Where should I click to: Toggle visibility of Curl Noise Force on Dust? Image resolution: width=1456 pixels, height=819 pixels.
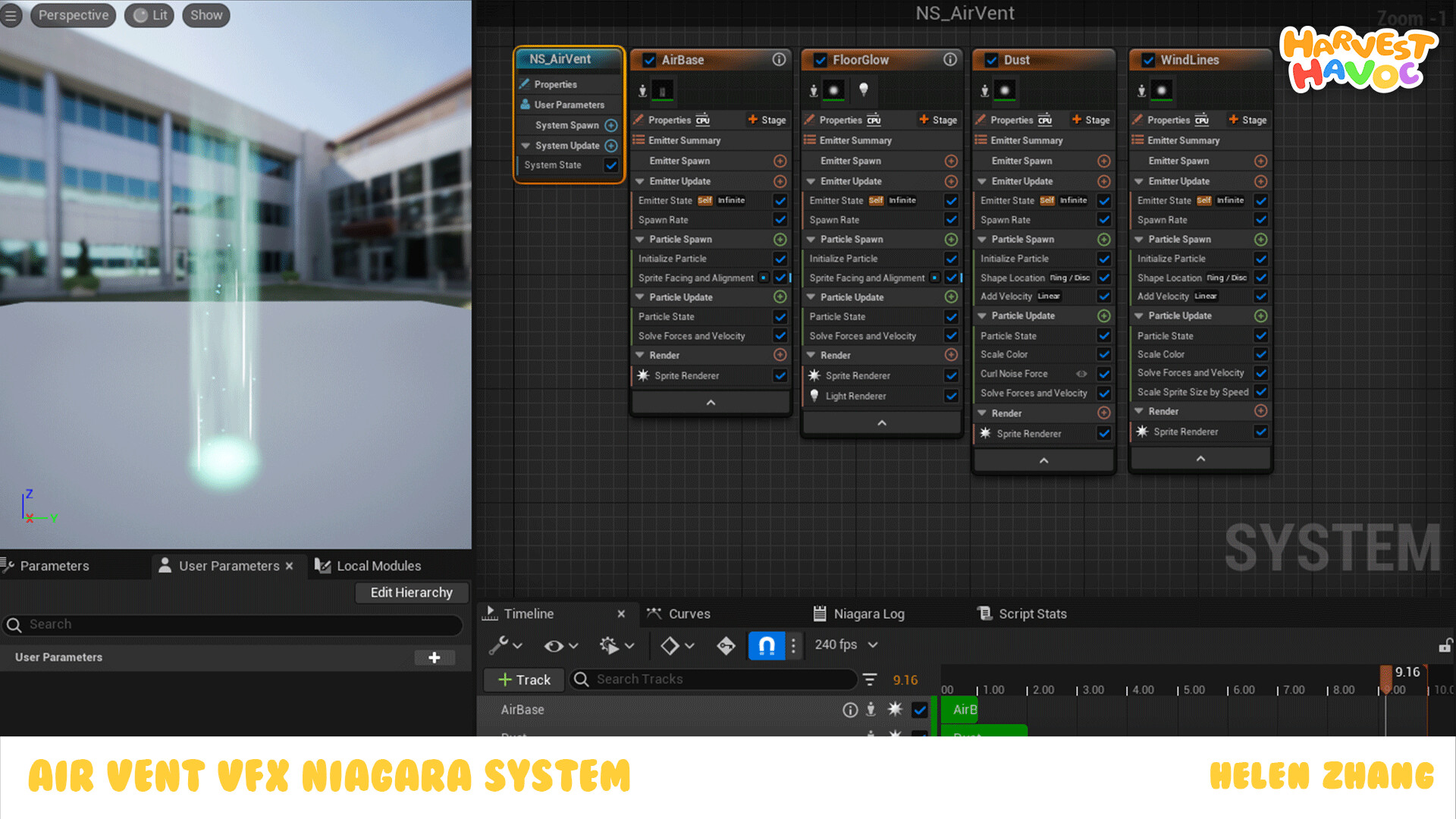click(x=1082, y=373)
